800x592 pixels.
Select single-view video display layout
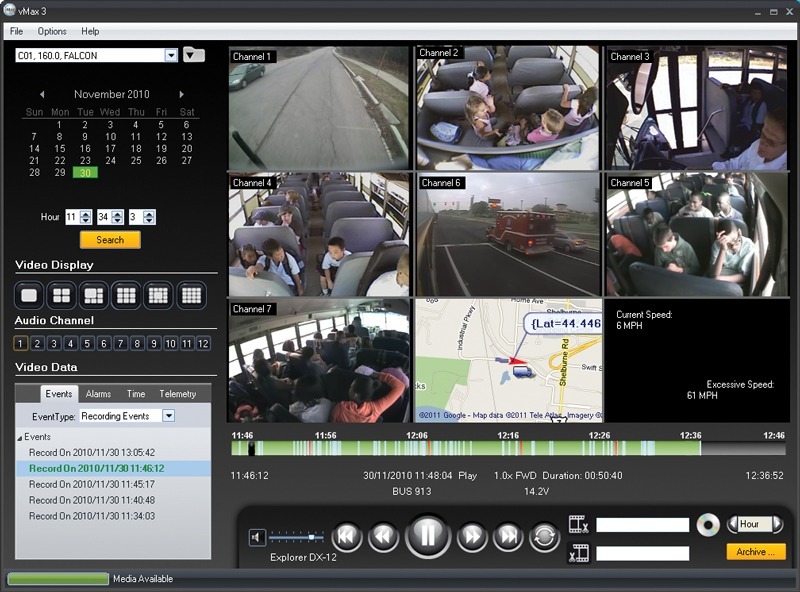(29, 295)
